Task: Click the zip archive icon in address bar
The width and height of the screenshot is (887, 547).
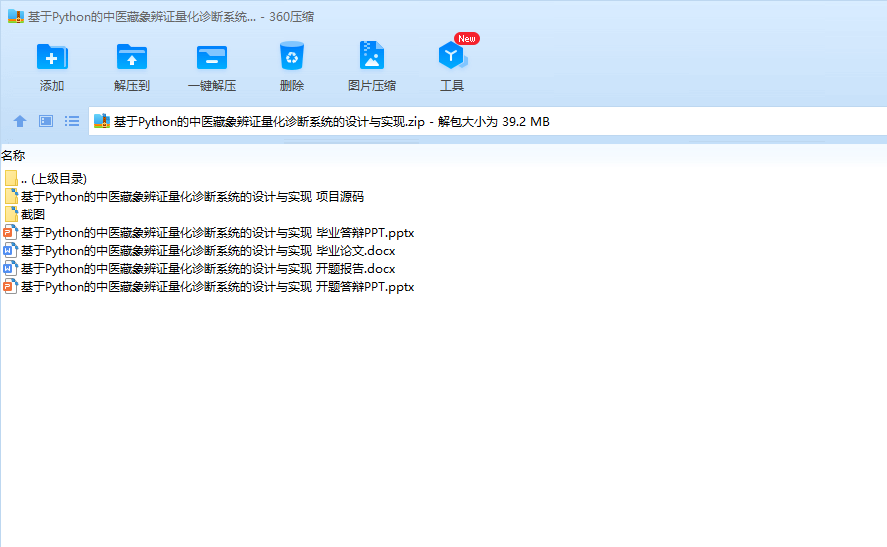Action: point(102,121)
